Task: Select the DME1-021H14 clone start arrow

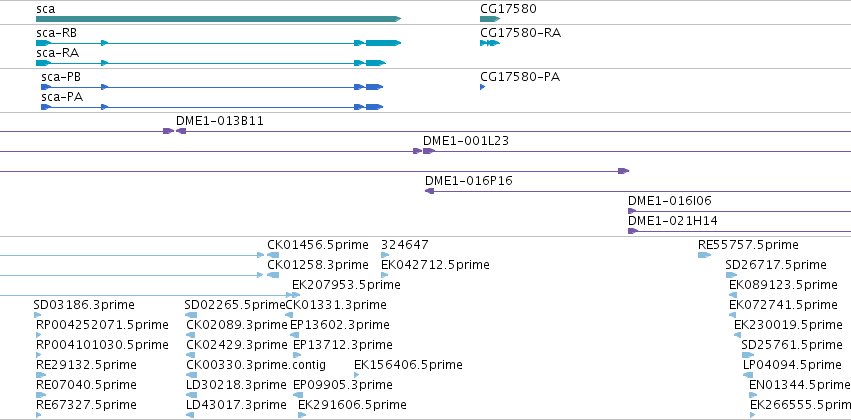Action: point(633,231)
